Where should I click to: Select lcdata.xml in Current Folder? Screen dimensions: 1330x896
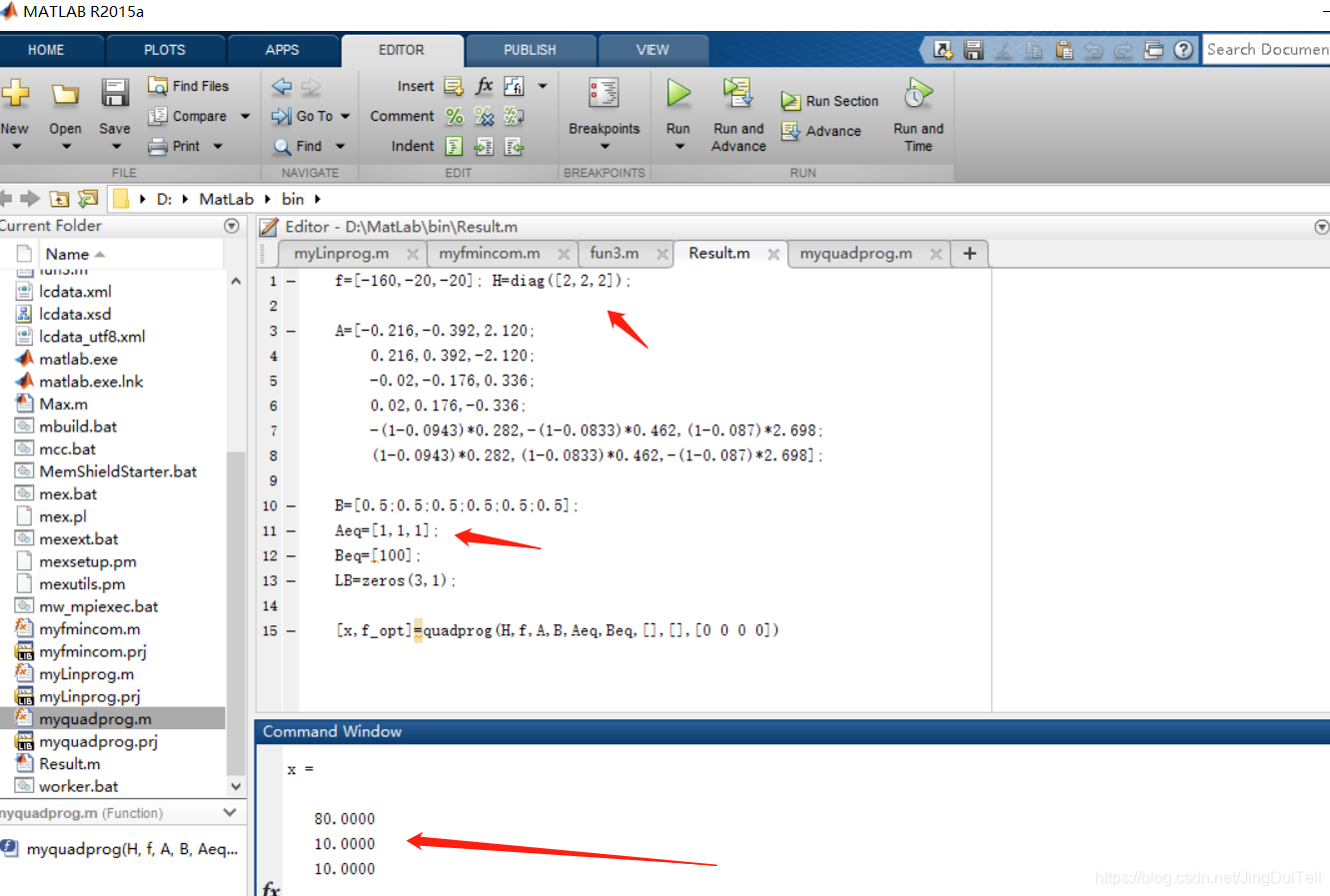pos(75,292)
